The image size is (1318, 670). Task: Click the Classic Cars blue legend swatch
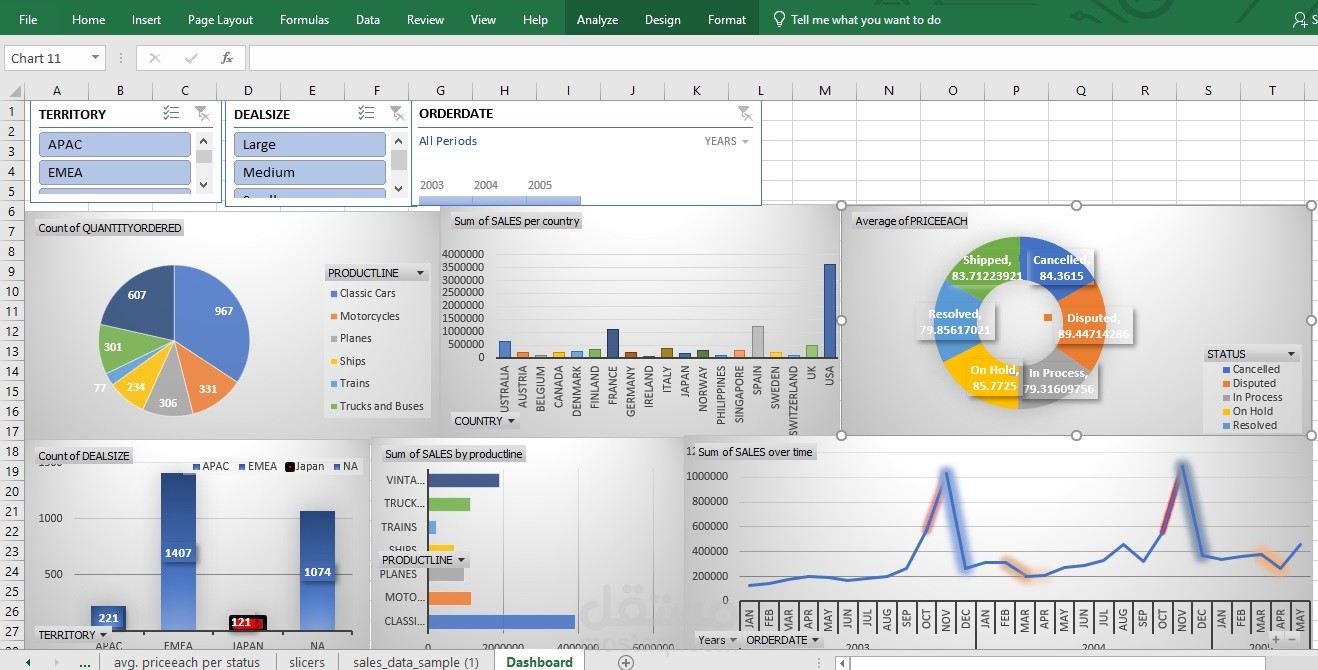(333, 293)
